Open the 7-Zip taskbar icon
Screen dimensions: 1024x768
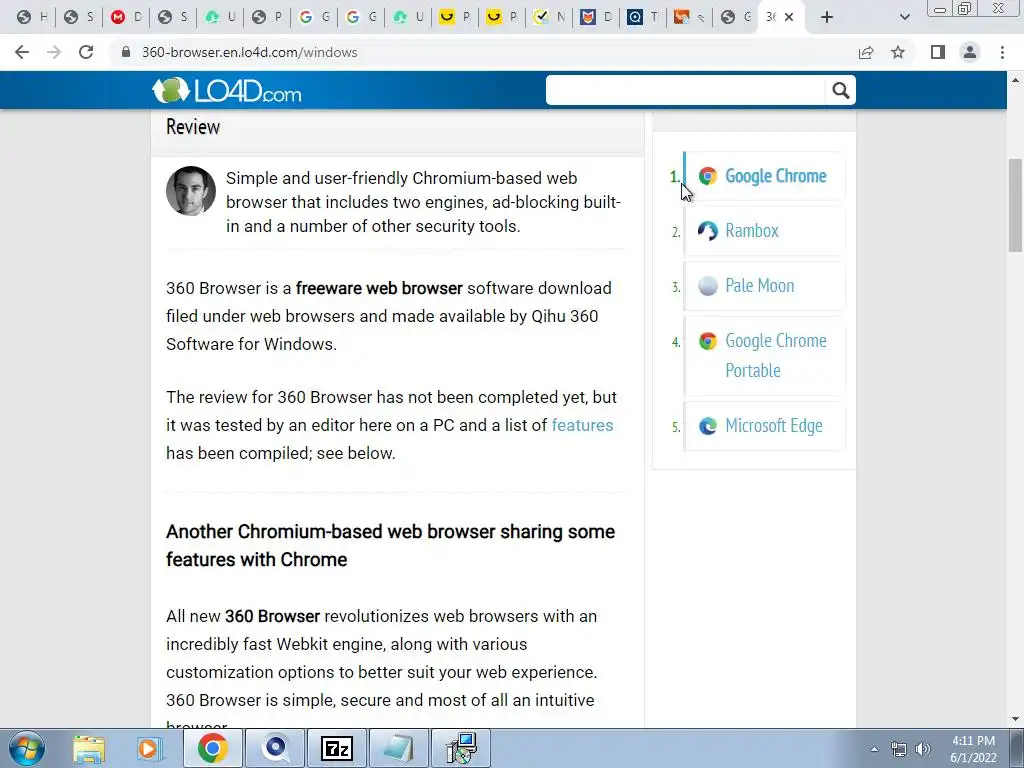[x=337, y=748]
